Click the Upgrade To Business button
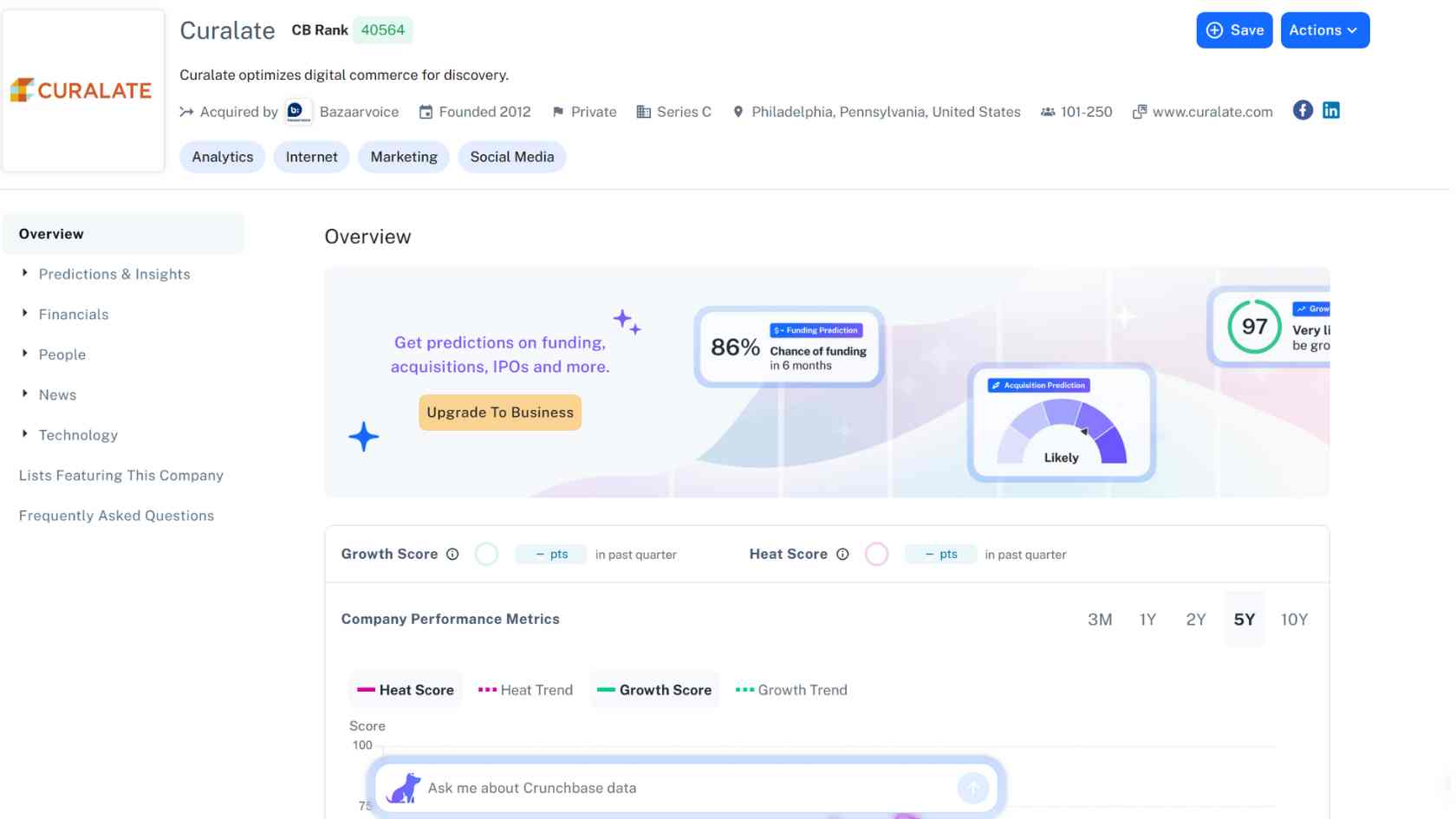1456x819 pixels. [500, 413]
